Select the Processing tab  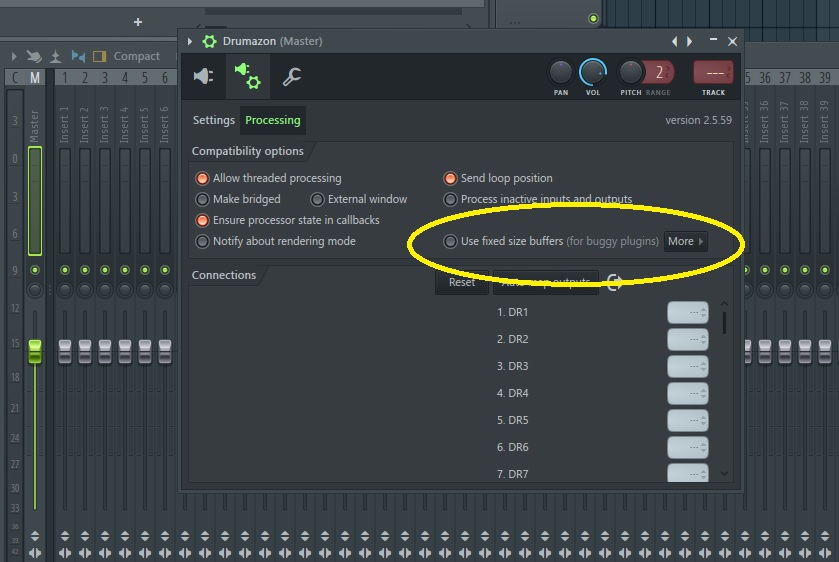[273, 120]
